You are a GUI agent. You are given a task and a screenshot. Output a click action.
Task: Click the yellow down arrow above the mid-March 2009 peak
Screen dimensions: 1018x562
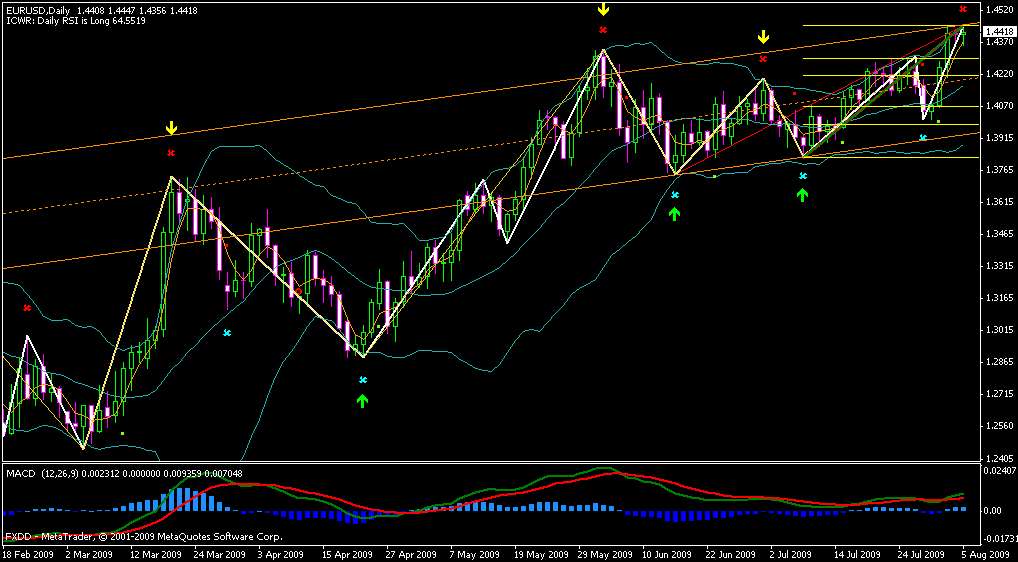coord(171,128)
